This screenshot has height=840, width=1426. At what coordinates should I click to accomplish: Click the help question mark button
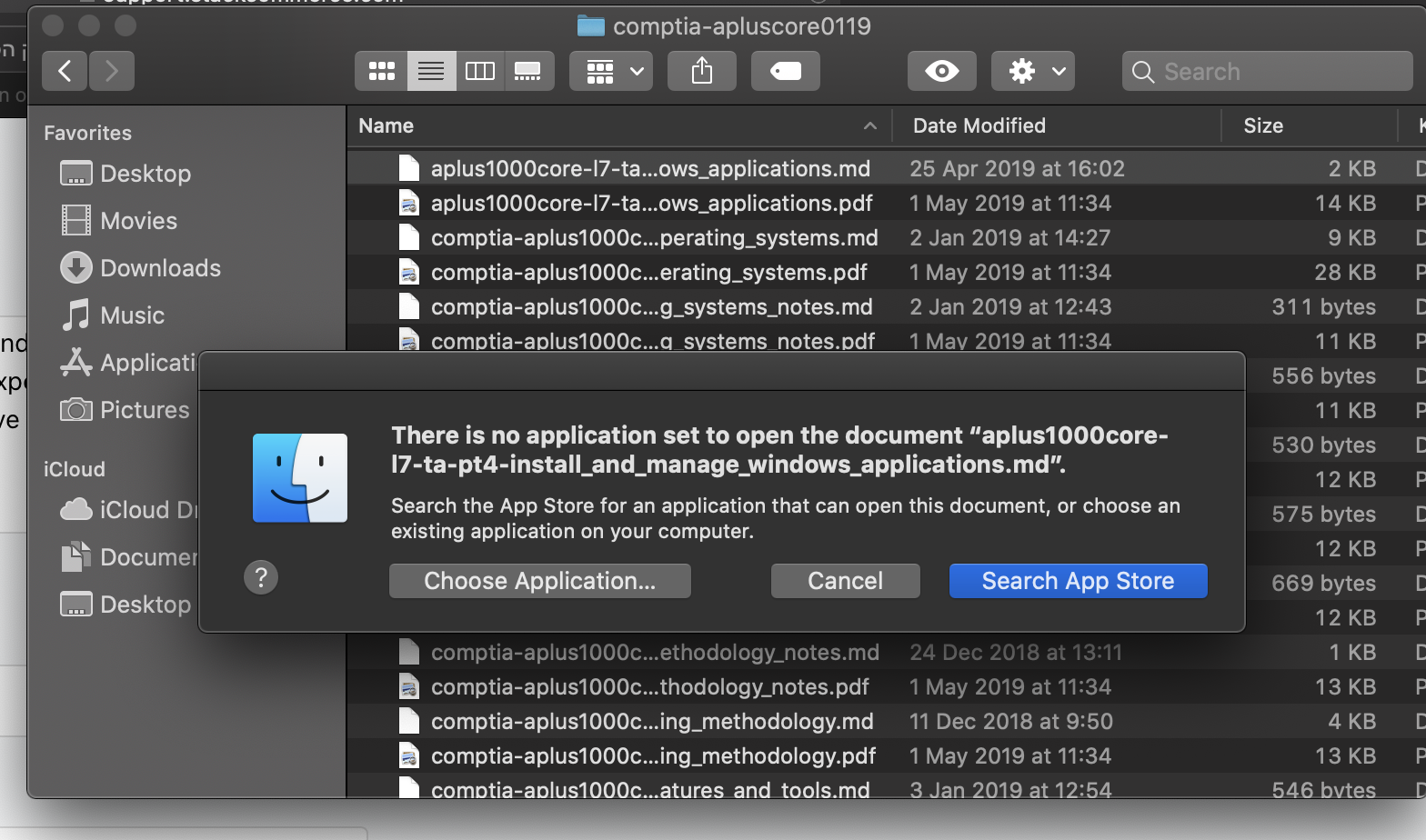click(261, 576)
